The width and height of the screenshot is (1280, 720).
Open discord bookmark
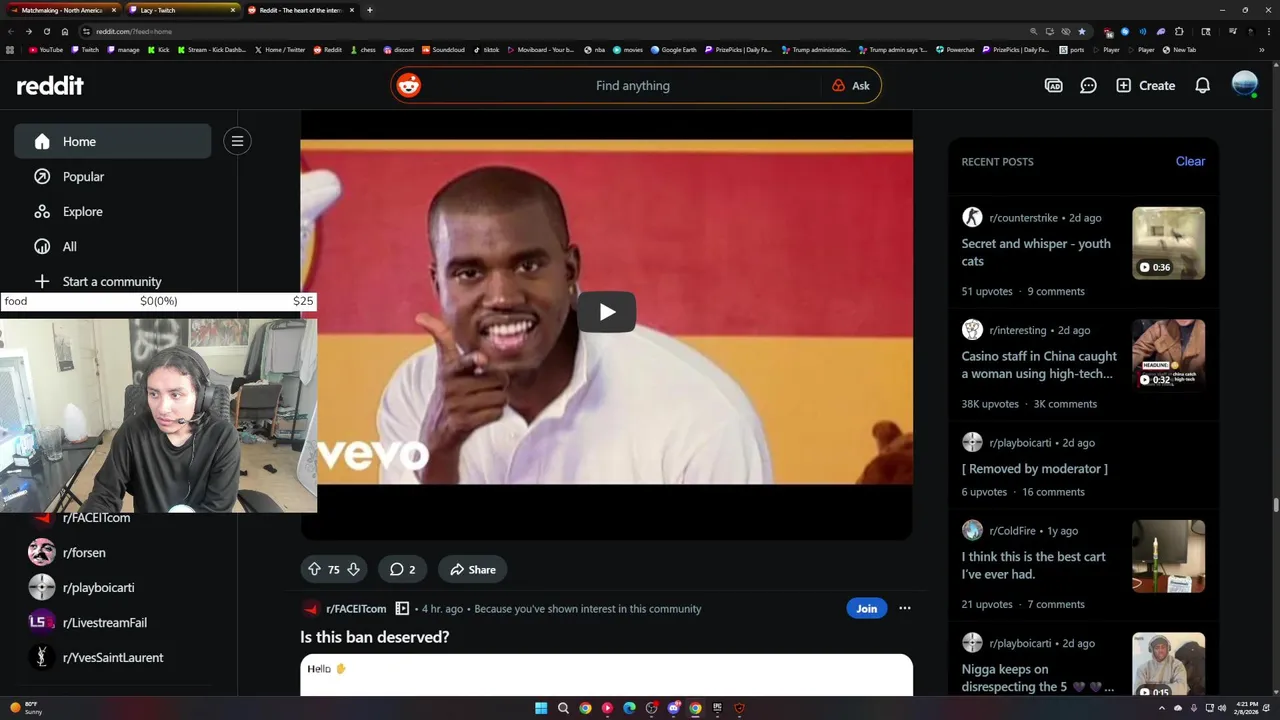pos(398,49)
